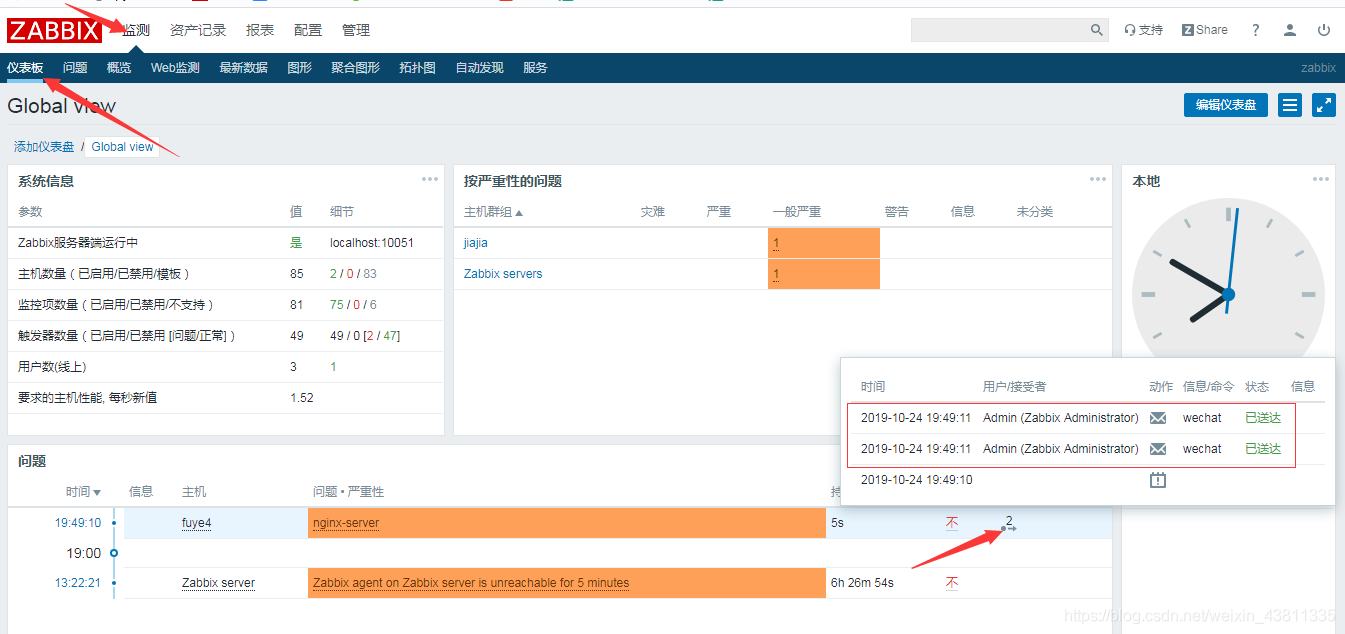Open the jiajia host group link
1345x634 pixels.
click(476, 243)
